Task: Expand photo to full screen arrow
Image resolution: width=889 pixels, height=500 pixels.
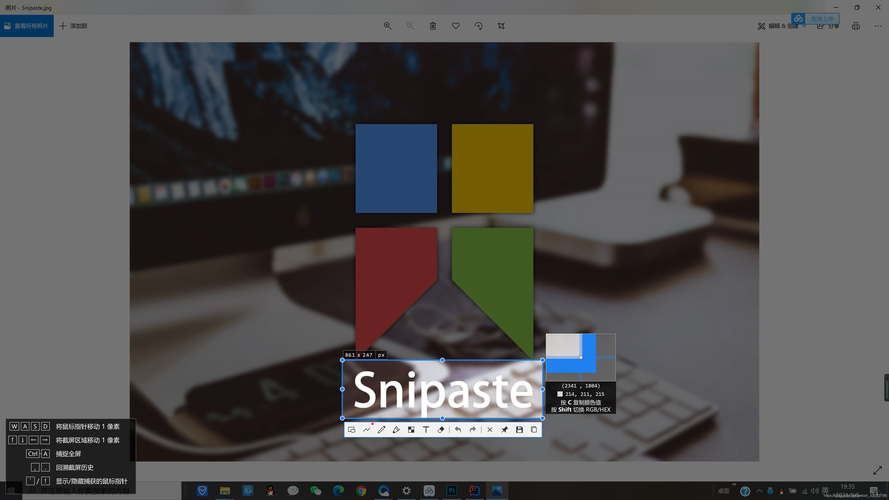Action: [877, 471]
